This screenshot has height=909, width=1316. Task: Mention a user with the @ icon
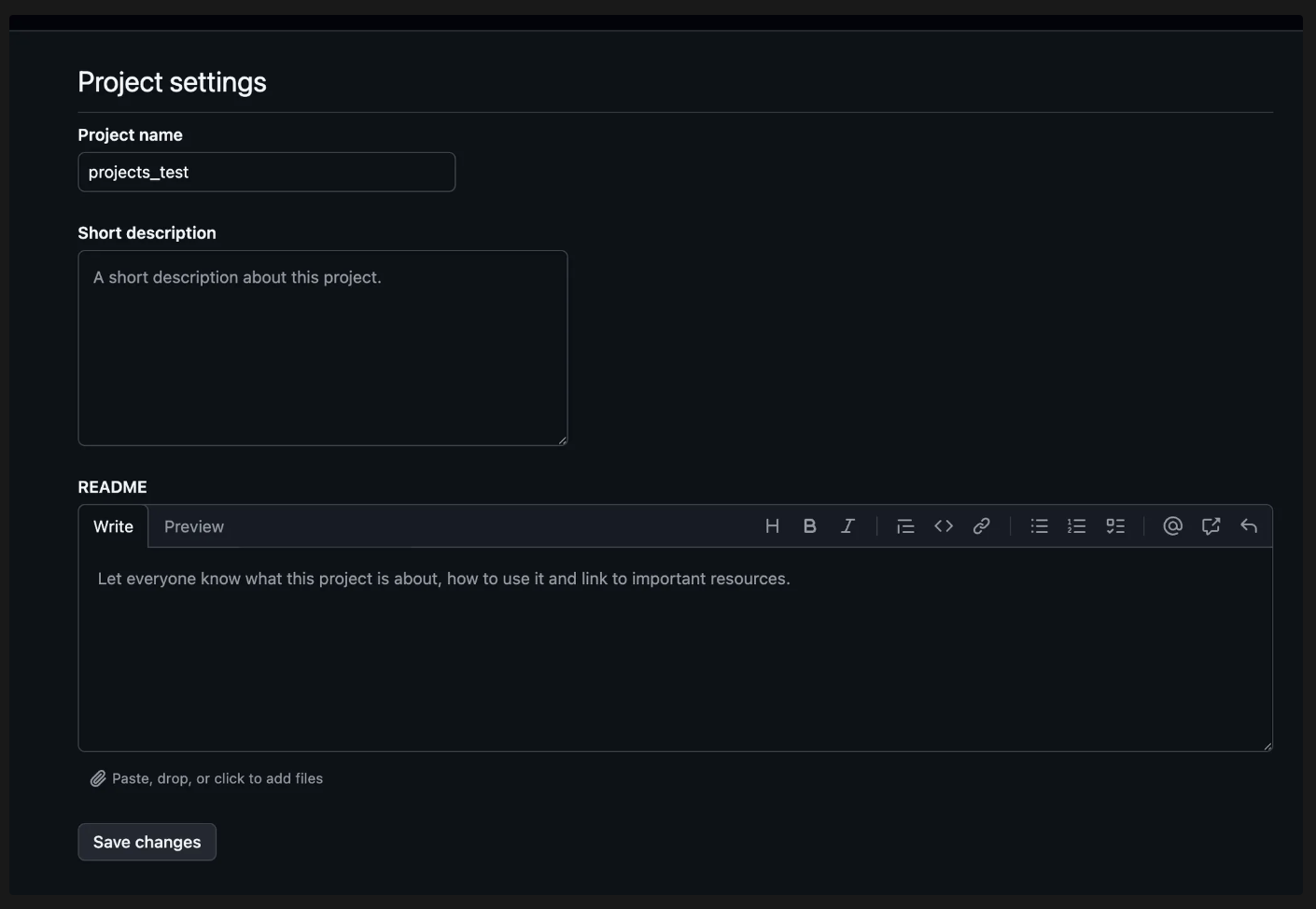pos(1171,525)
